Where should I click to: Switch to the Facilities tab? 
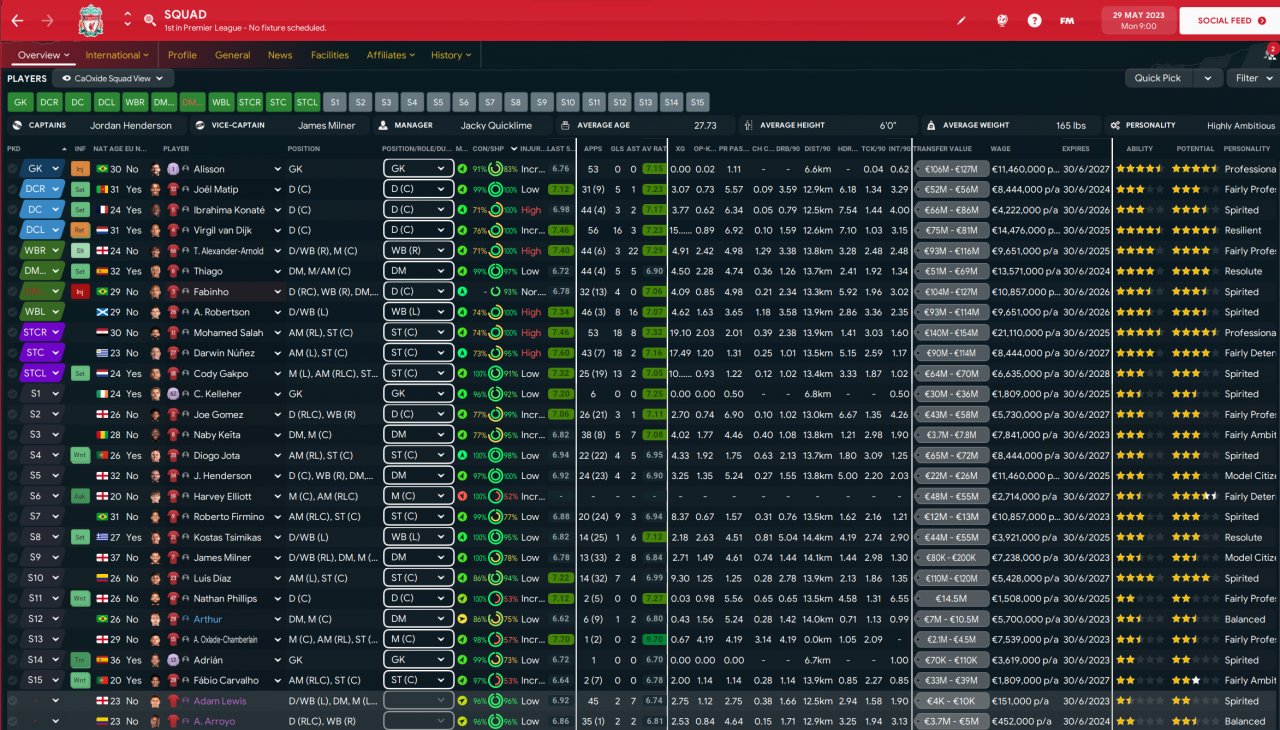coord(330,55)
